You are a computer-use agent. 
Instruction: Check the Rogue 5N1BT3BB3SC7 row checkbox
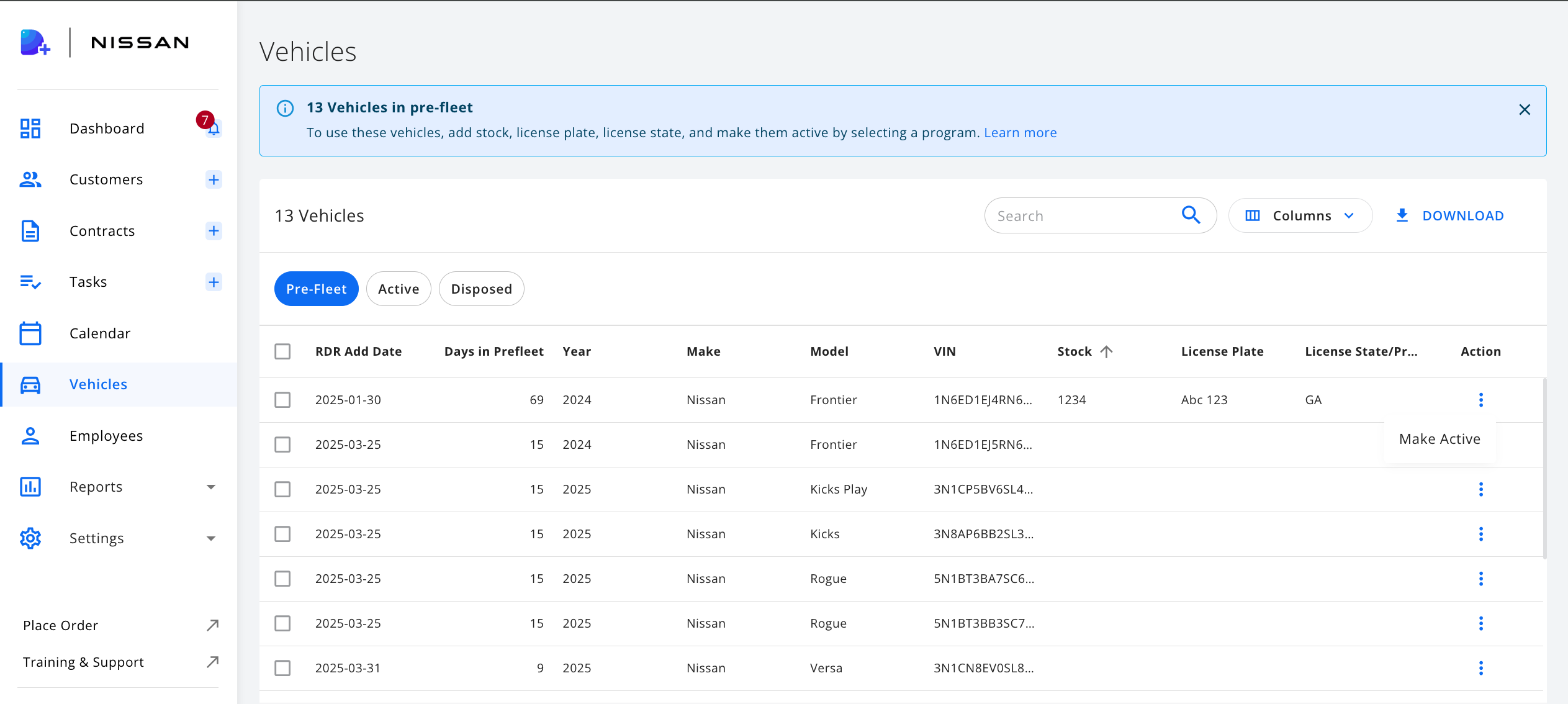[282, 623]
